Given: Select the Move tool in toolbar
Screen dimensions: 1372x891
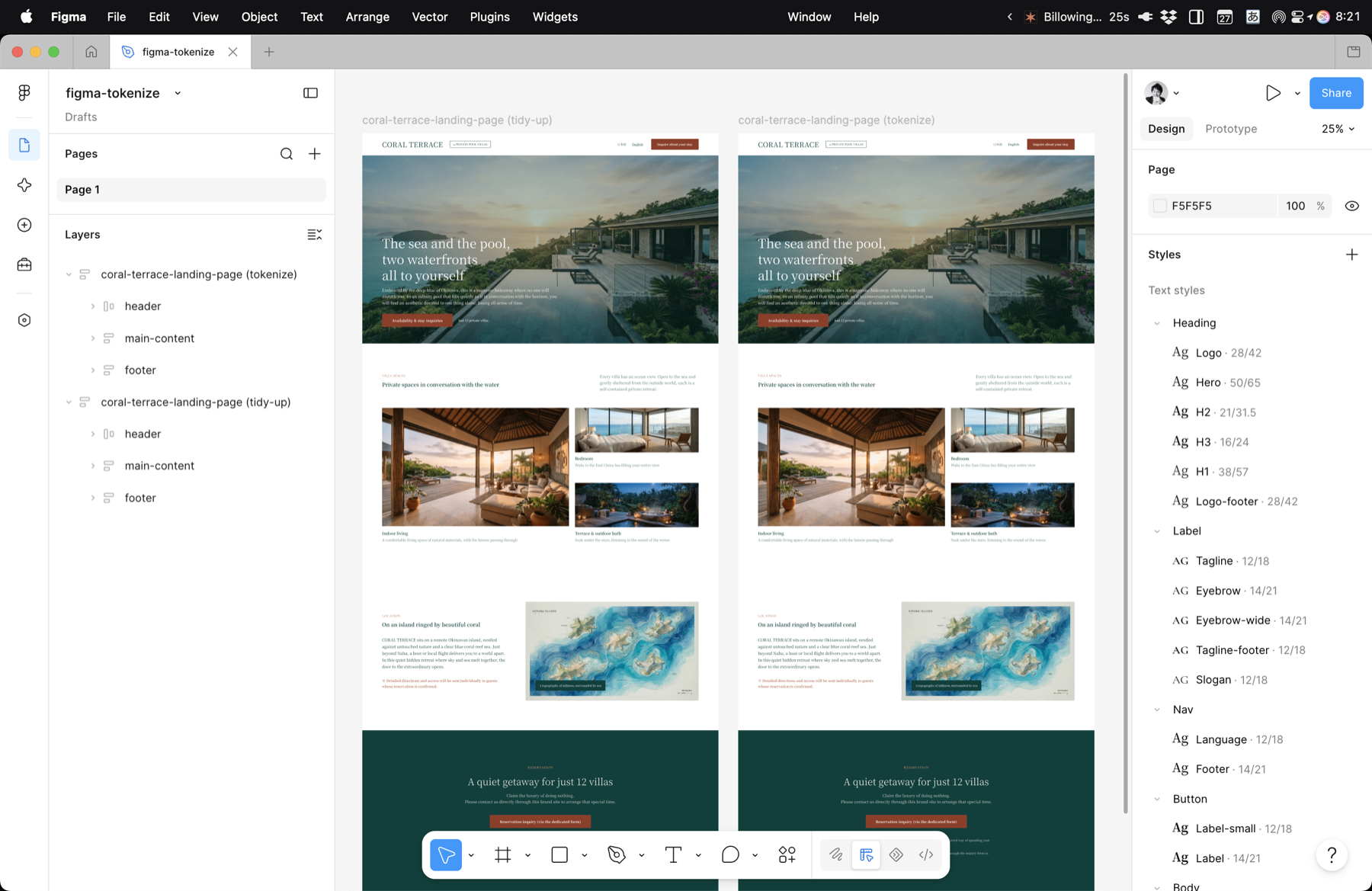Looking at the screenshot, I should (446, 855).
